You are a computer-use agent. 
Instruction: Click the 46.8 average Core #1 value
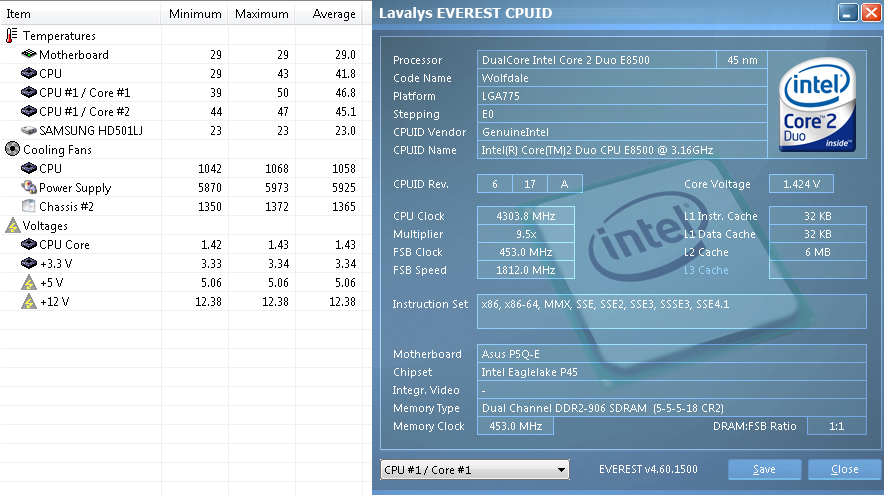coord(345,92)
